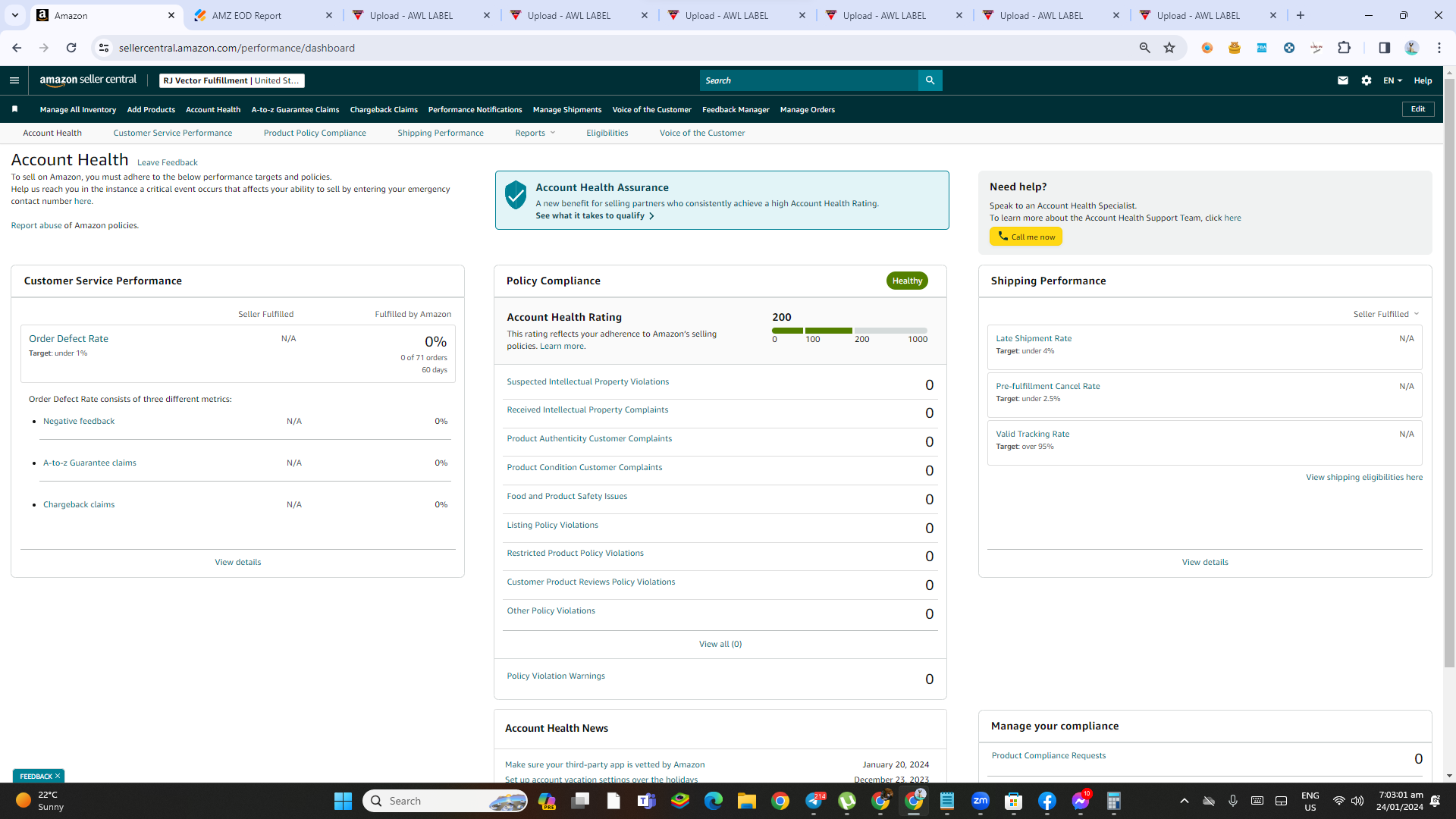Bookmark this page with the star icon
The image size is (1456, 819).
(1169, 48)
